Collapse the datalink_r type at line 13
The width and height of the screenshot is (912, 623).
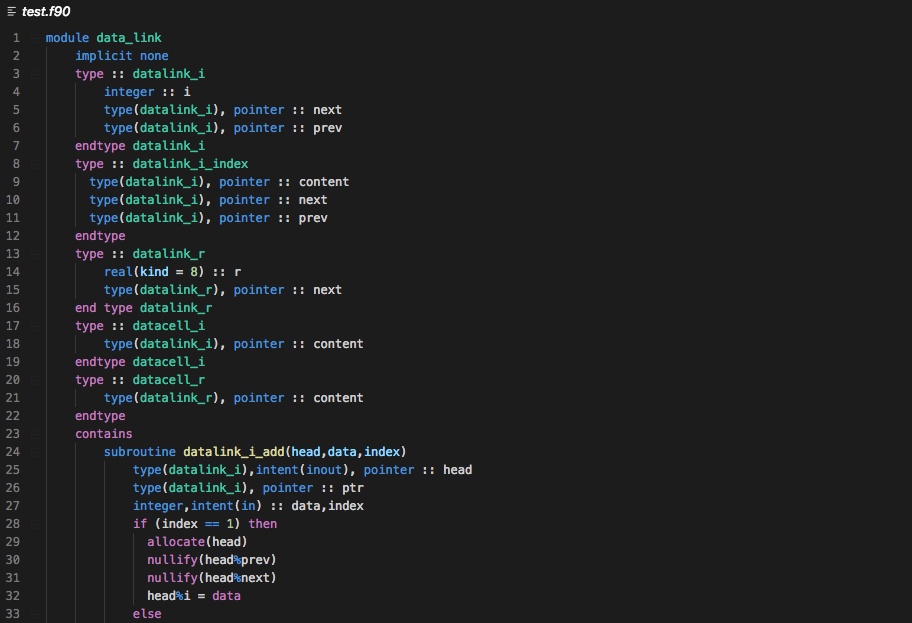pyautogui.click(x=35, y=254)
